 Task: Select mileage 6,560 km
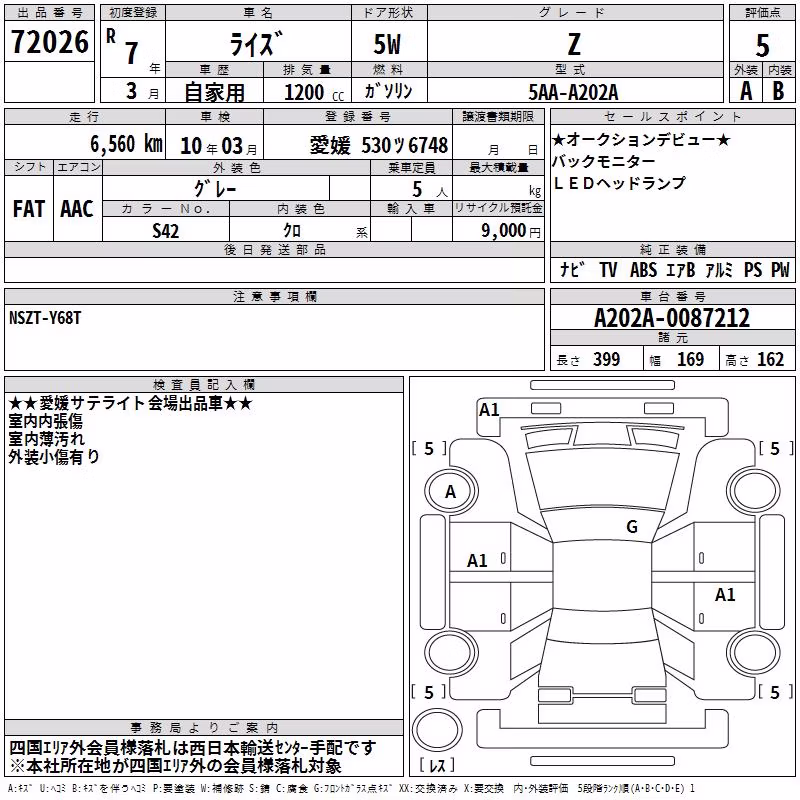(x=126, y=144)
